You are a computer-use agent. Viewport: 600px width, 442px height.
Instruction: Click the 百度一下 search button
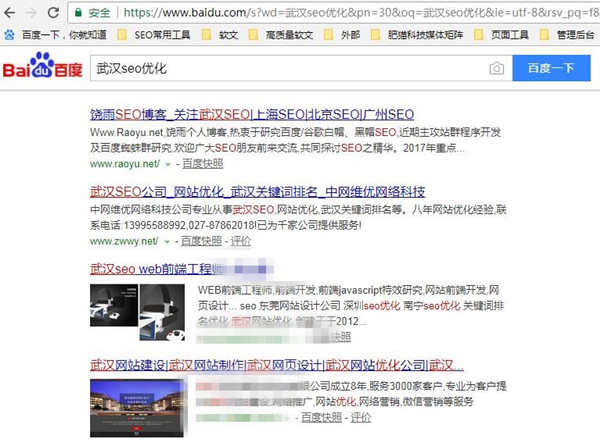coord(551,68)
